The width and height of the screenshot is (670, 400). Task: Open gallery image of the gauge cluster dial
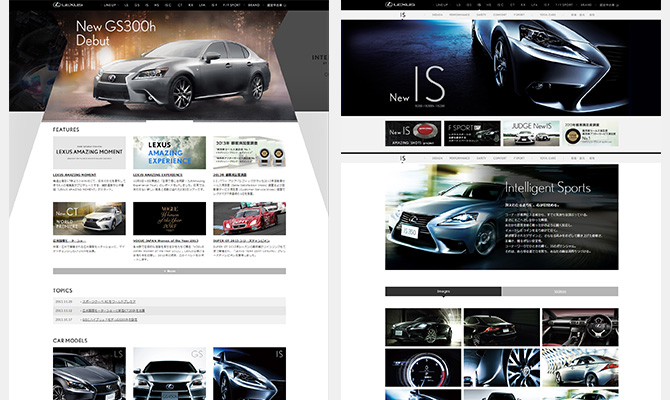tap(423, 368)
